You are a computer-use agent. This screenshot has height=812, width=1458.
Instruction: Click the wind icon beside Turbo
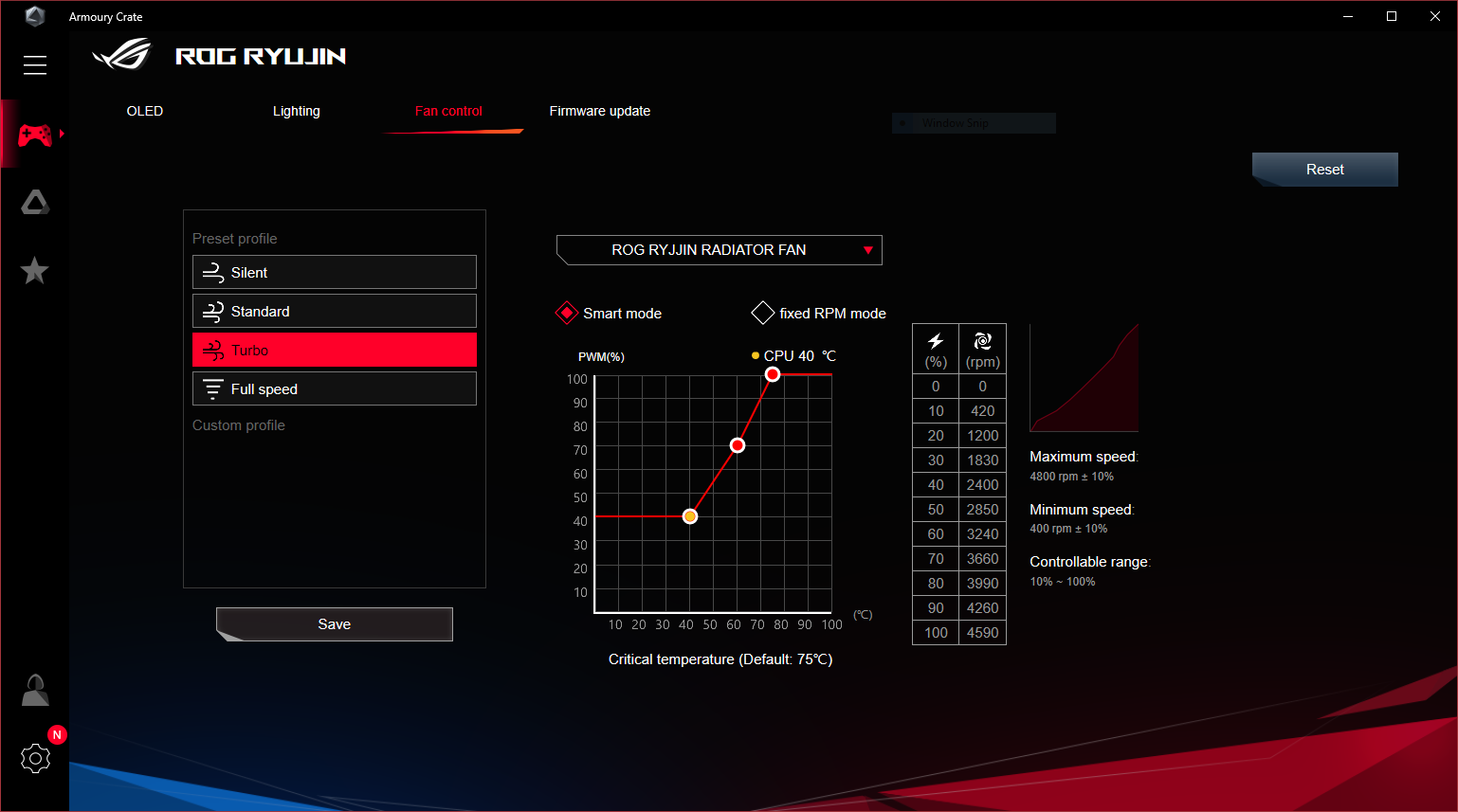pyautogui.click(x=213, y=350)
